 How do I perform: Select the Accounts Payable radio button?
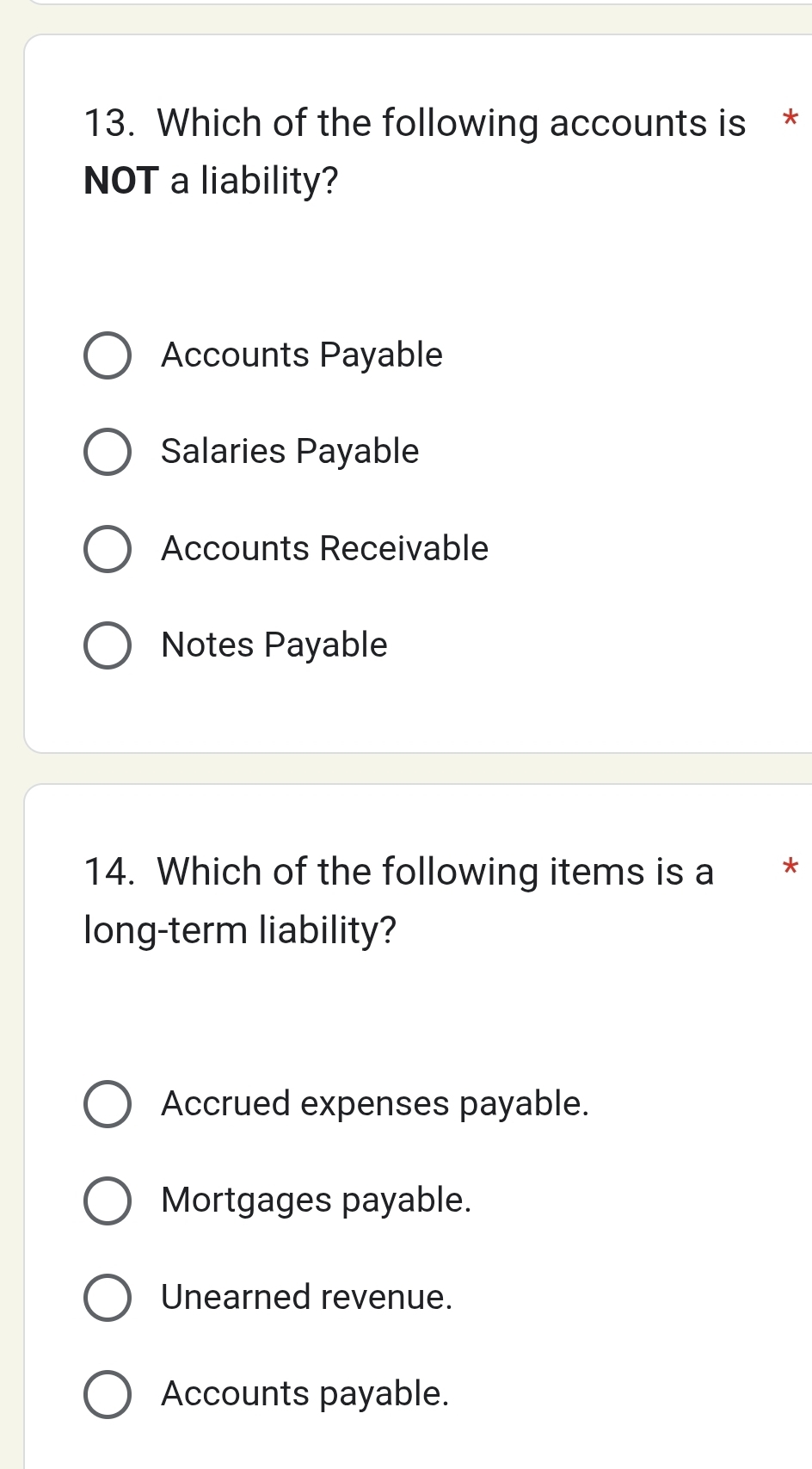click(x=108, y=355)
